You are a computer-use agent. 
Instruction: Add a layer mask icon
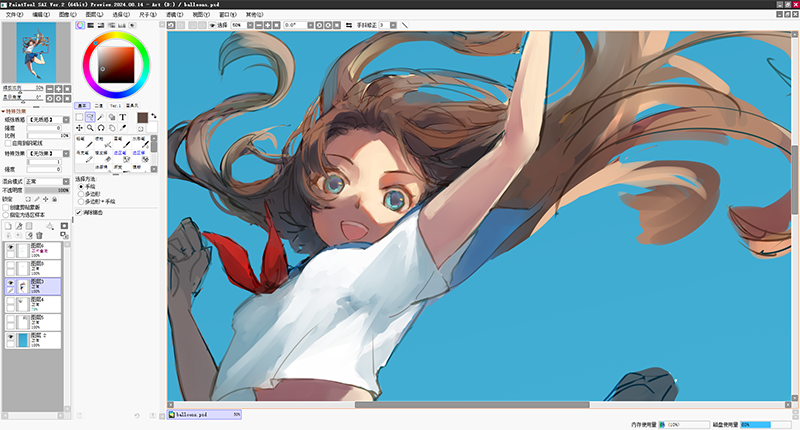[x=64, y=226]
